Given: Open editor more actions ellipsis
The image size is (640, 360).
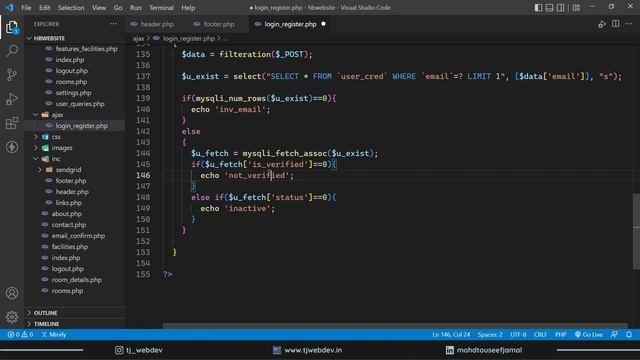Looking at the screenshot, I should coord(629,24).
